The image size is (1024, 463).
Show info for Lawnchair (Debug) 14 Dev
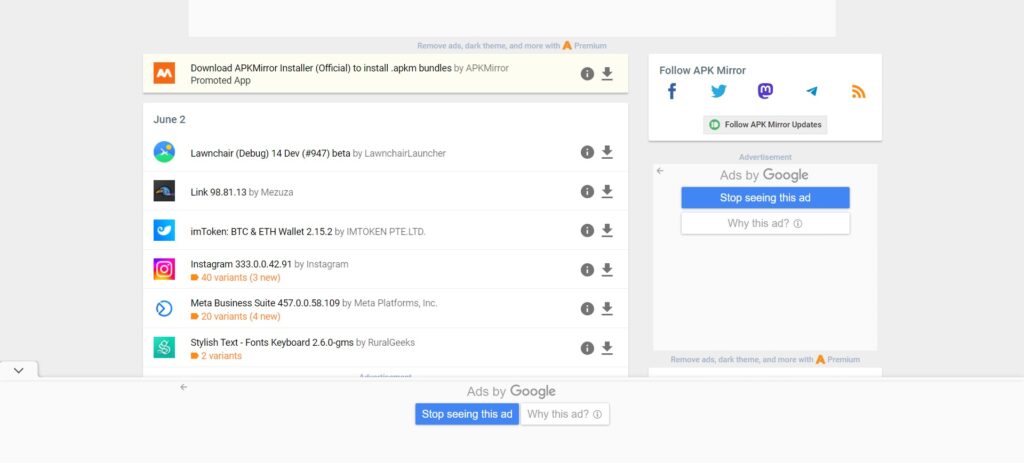tap(587, 152)
